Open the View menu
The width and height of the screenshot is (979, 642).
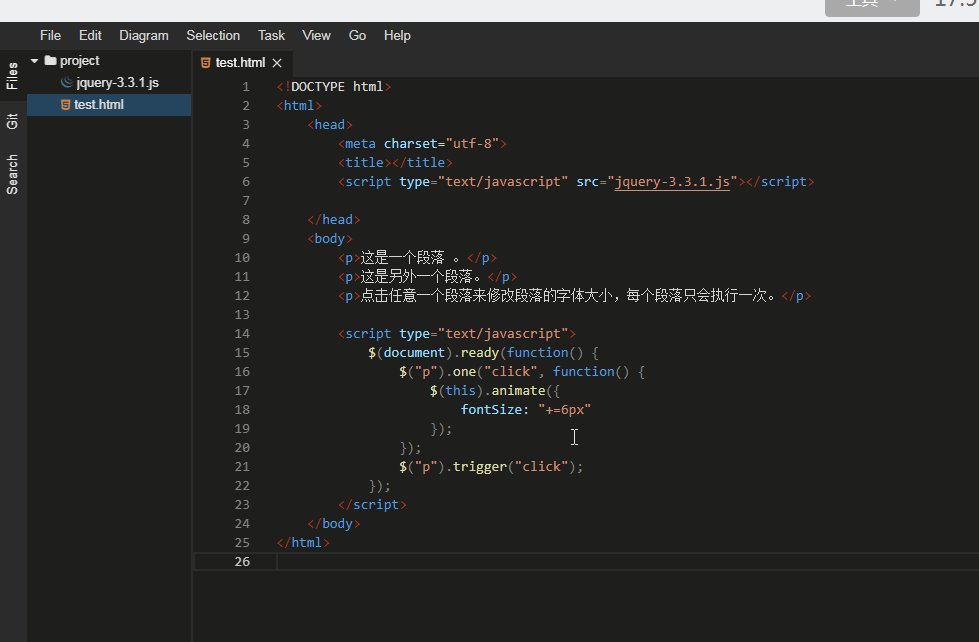(317, 36)
